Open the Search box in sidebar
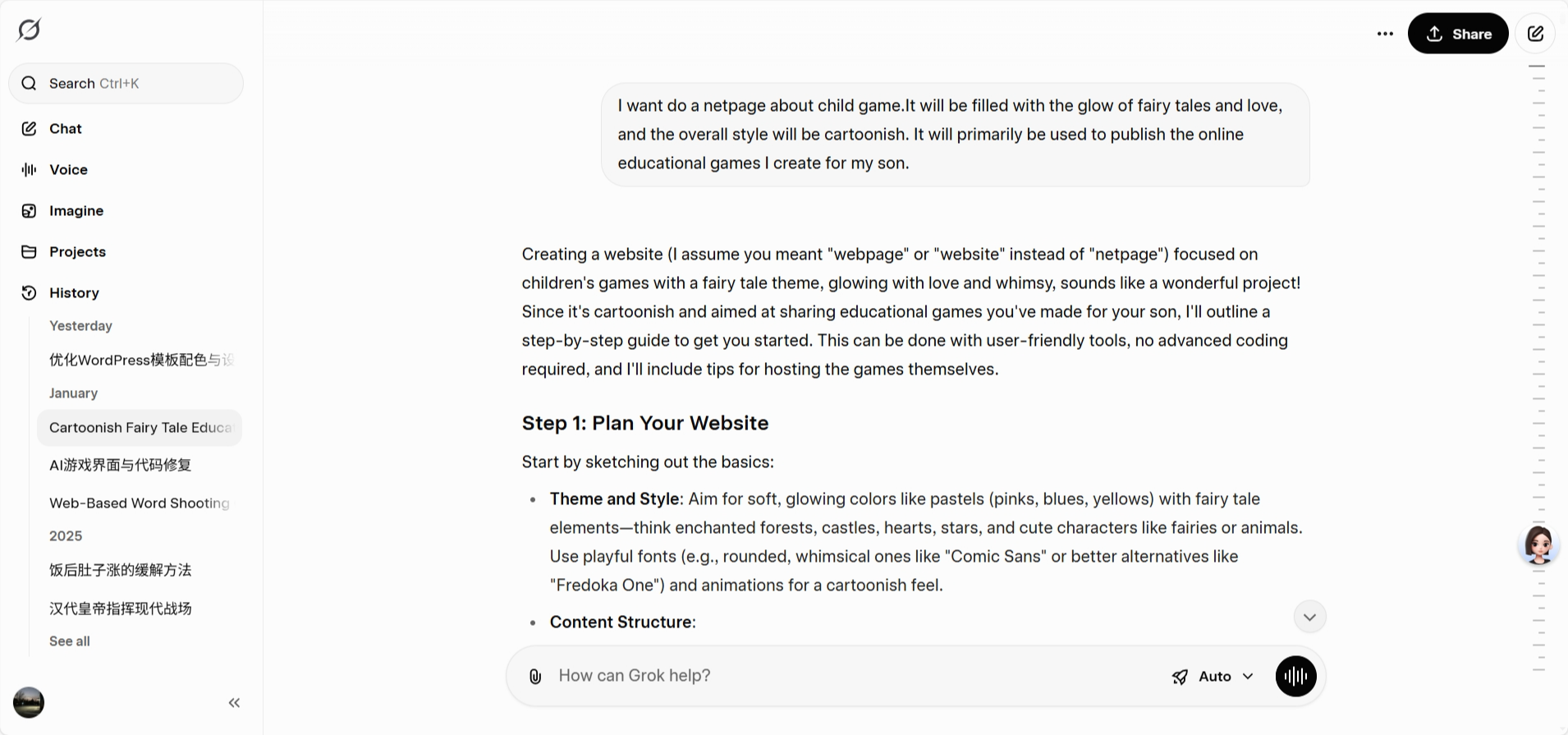The width and height of the screenshot is (1568, 735). point(126,84)
